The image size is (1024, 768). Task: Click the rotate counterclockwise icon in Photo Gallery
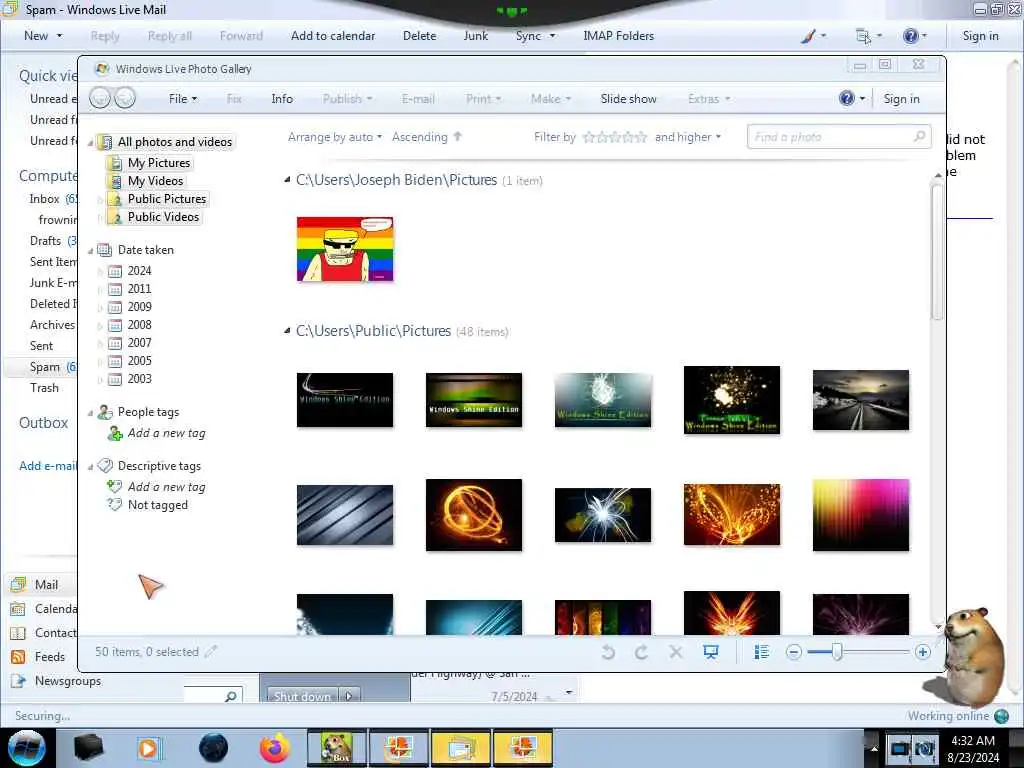608,652
